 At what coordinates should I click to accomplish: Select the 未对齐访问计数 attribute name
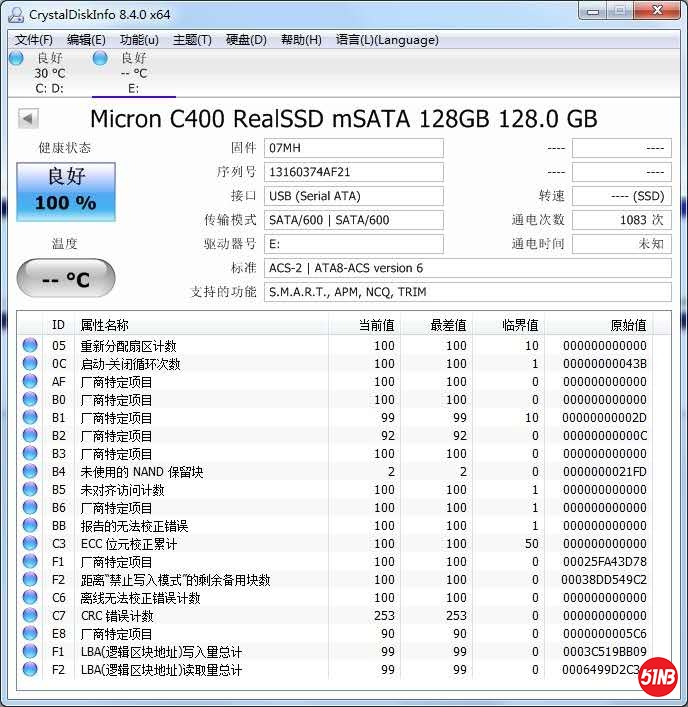tap(123, 490)
